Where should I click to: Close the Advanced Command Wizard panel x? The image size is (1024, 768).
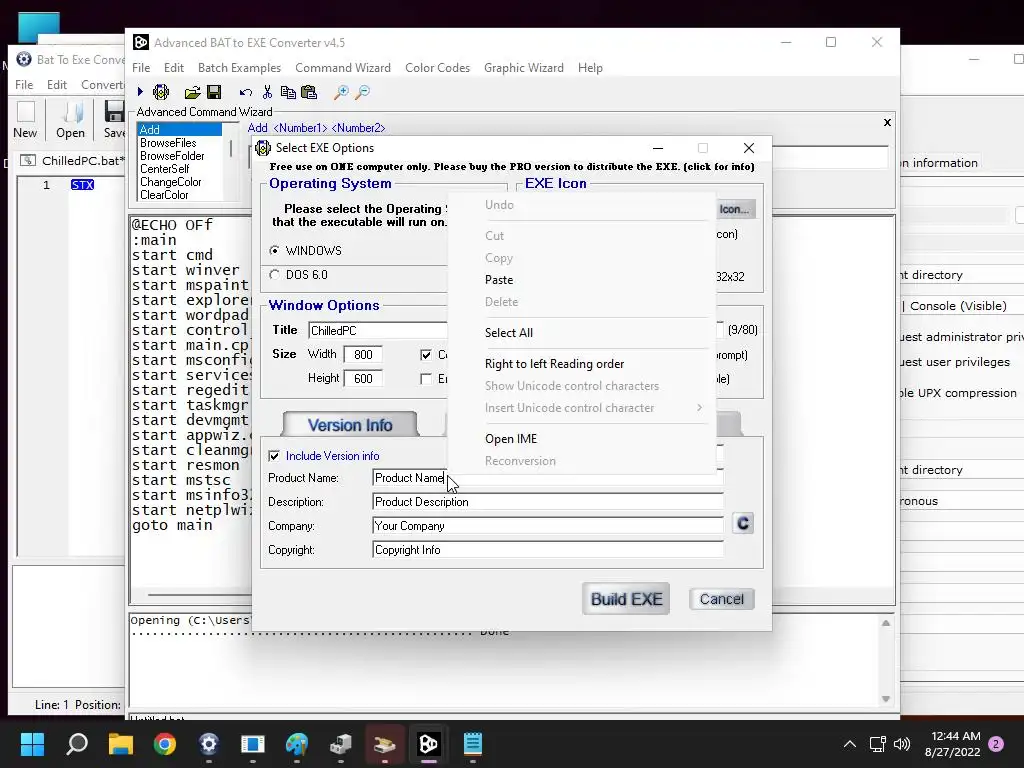887,122
